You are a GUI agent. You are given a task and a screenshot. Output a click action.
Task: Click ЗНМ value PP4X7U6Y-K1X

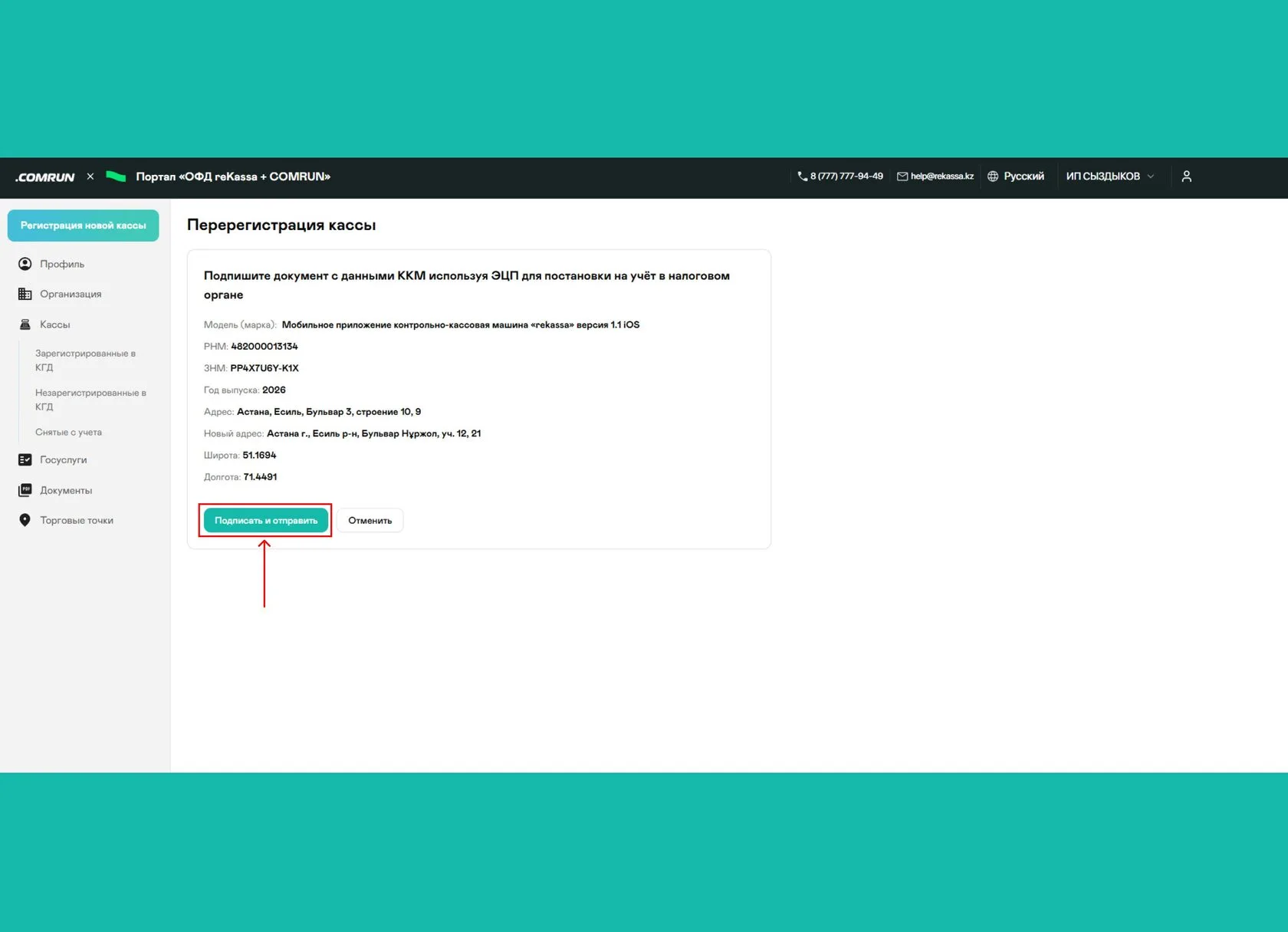click(264, 368)
